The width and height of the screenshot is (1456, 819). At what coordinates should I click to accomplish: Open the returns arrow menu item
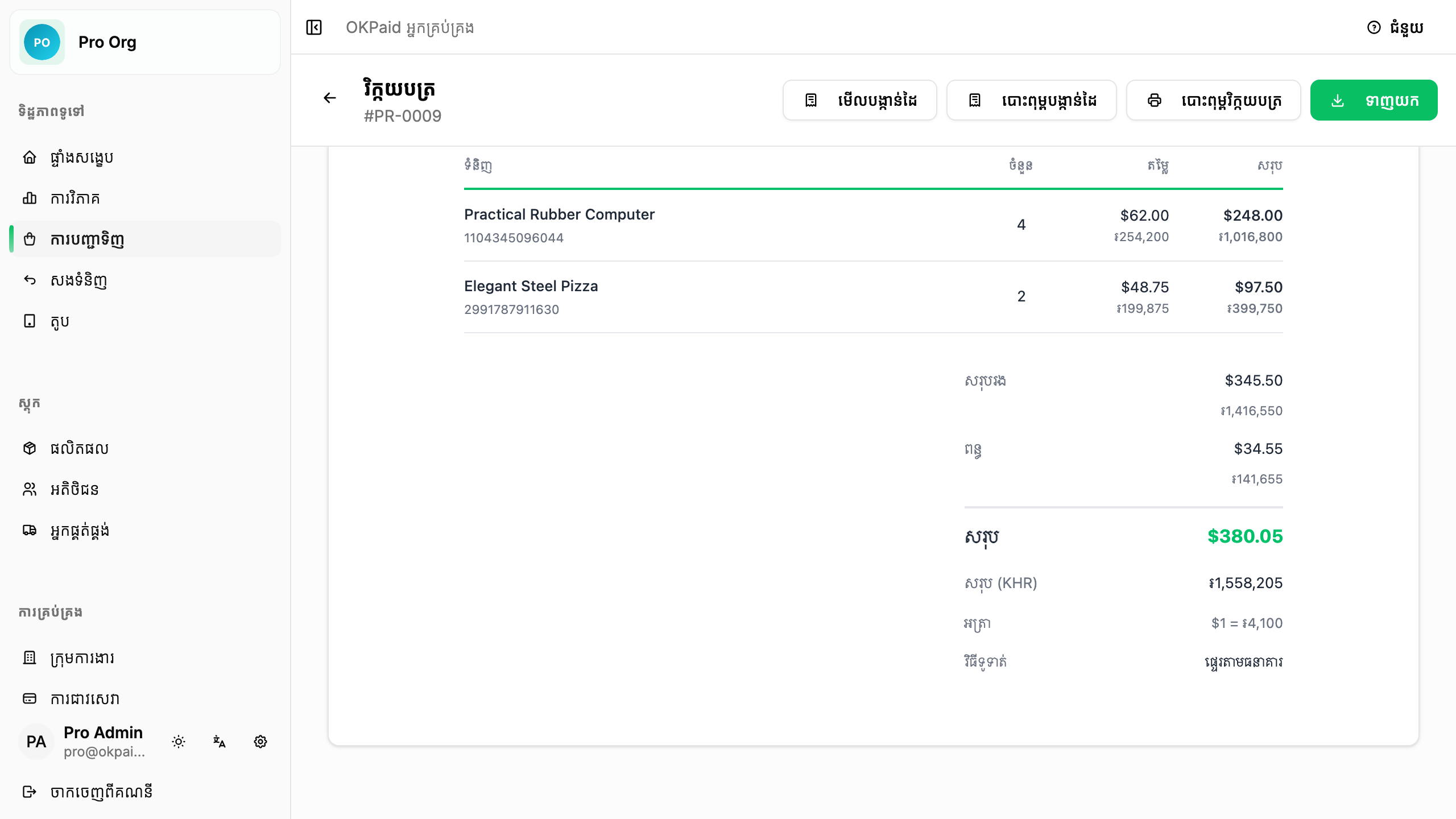[x=146, y=280]
